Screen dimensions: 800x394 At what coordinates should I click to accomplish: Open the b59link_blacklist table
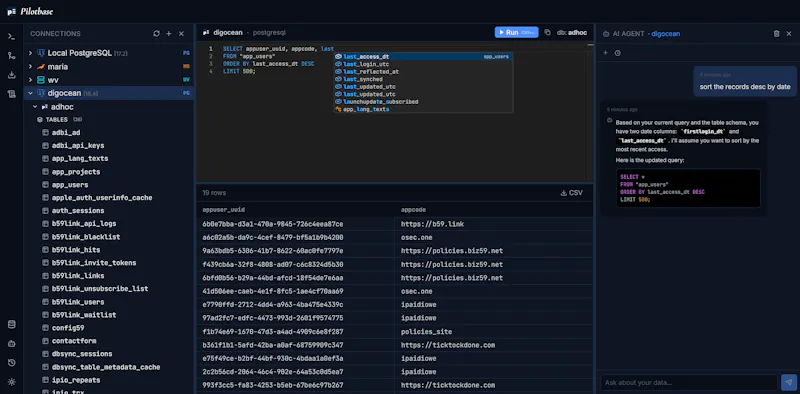coord(86,237)
